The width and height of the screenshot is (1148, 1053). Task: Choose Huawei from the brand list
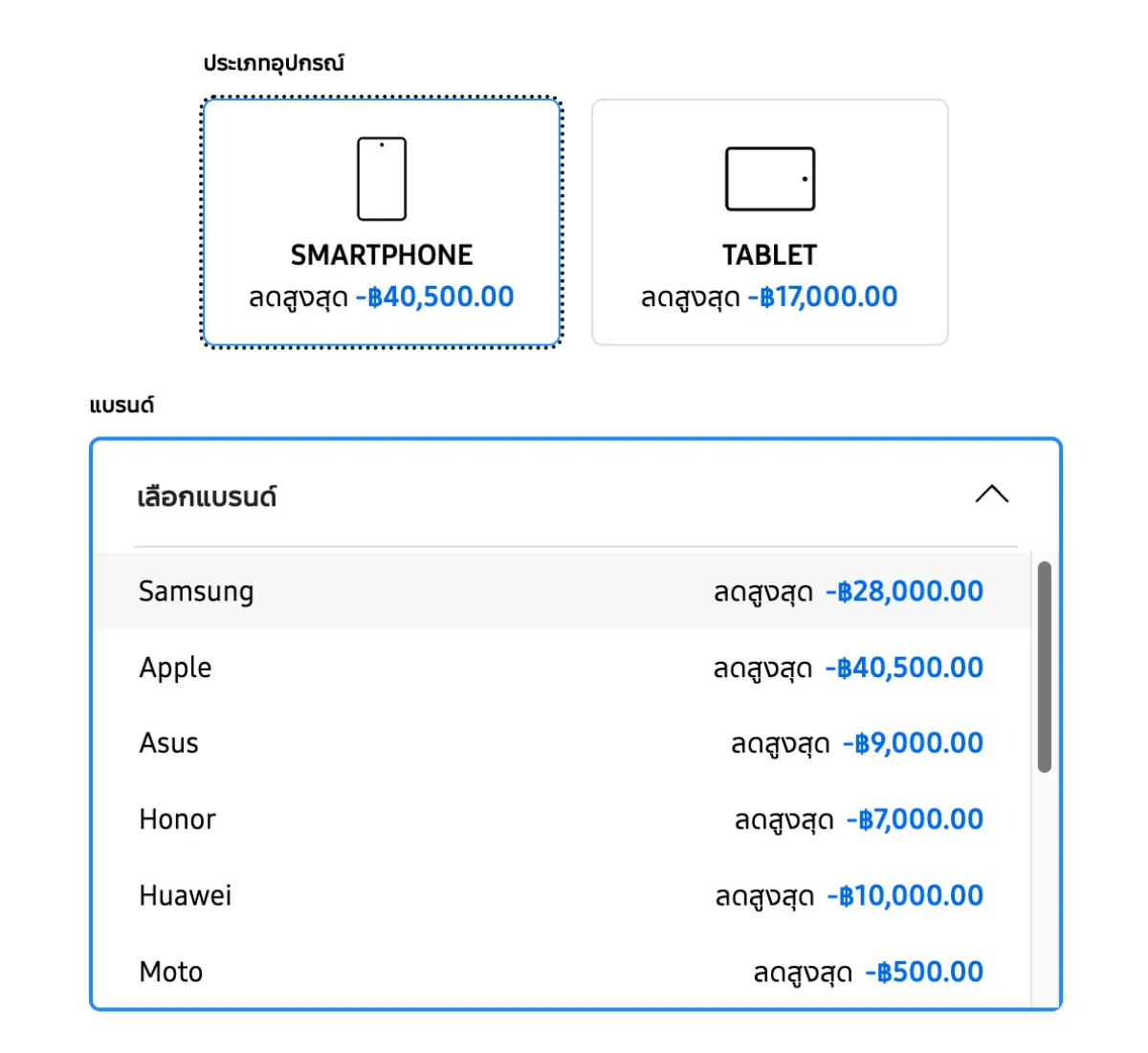[563, 896]
